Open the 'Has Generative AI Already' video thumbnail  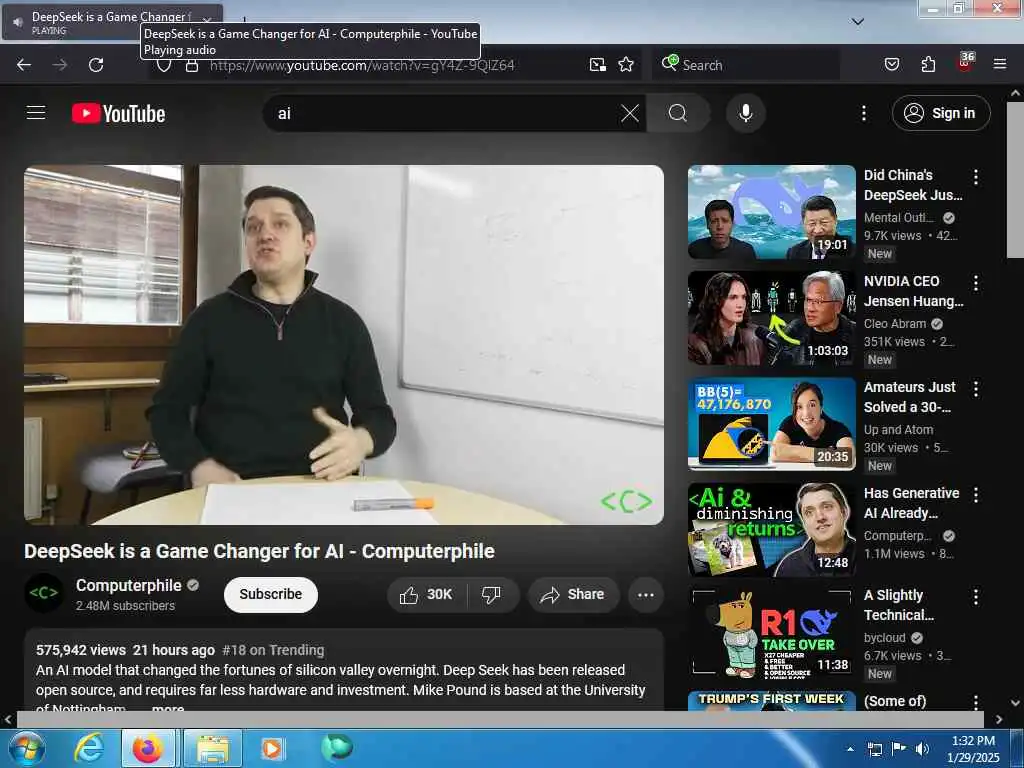point(771,530)
